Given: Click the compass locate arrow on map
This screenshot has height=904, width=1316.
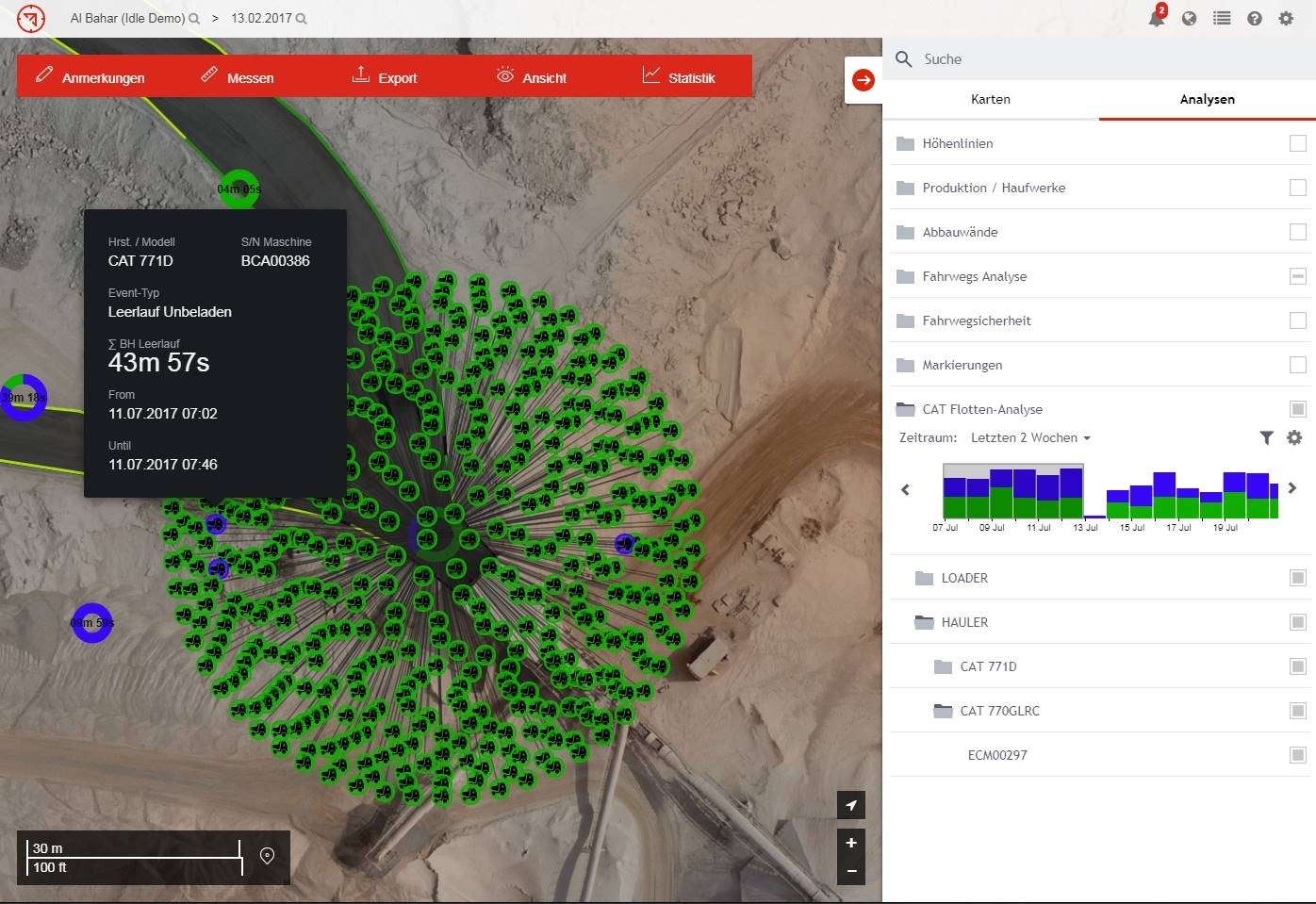Looking at the screenshot, I should tap(850, 805).
